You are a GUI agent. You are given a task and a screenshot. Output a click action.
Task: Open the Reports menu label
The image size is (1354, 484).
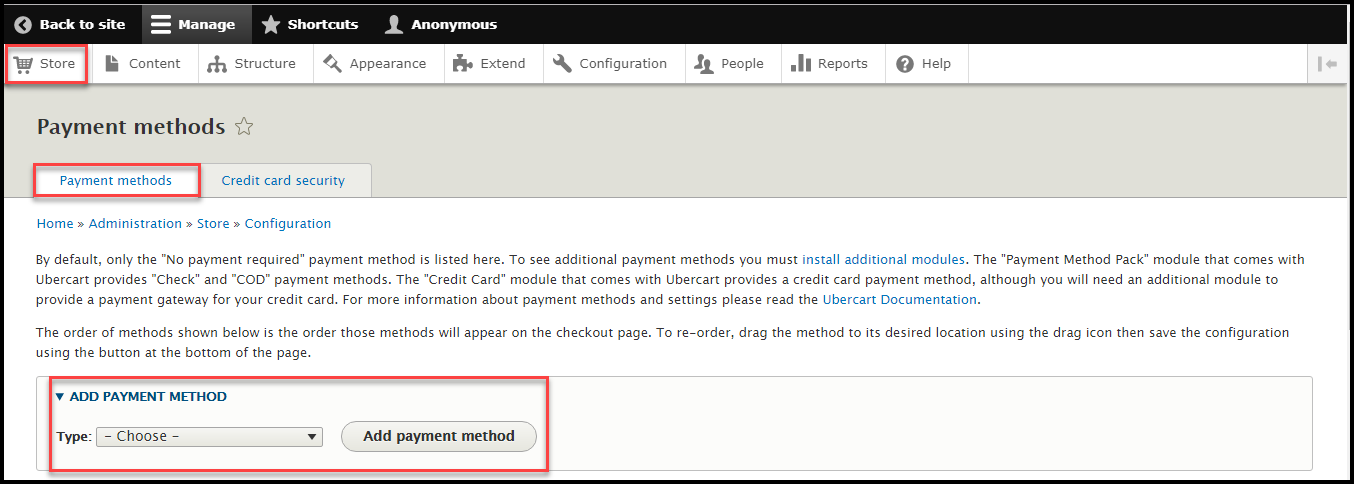click(x=843, y=63)
